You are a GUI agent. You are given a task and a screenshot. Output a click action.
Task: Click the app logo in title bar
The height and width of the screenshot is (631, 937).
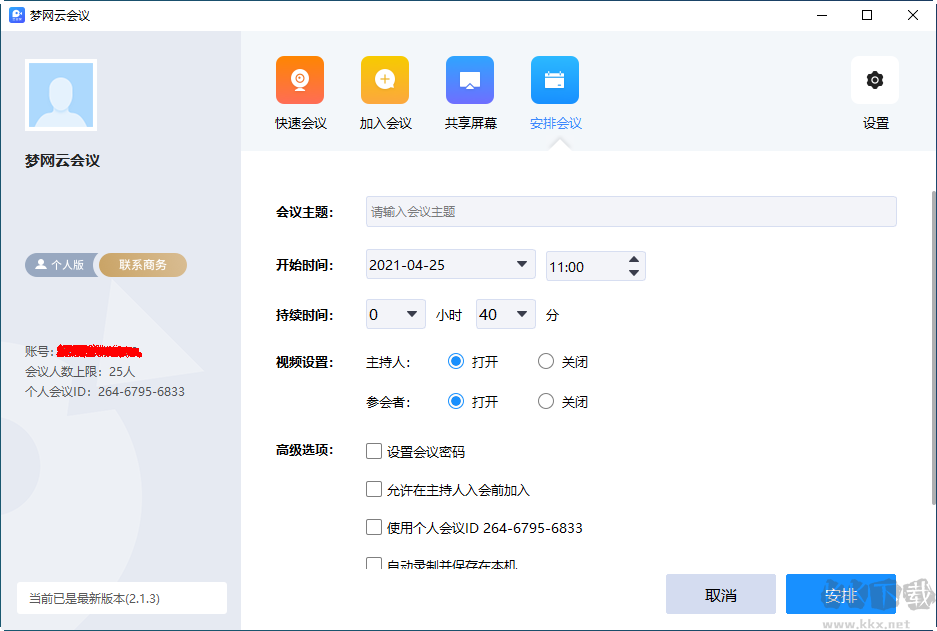click(x=17, y=15)
